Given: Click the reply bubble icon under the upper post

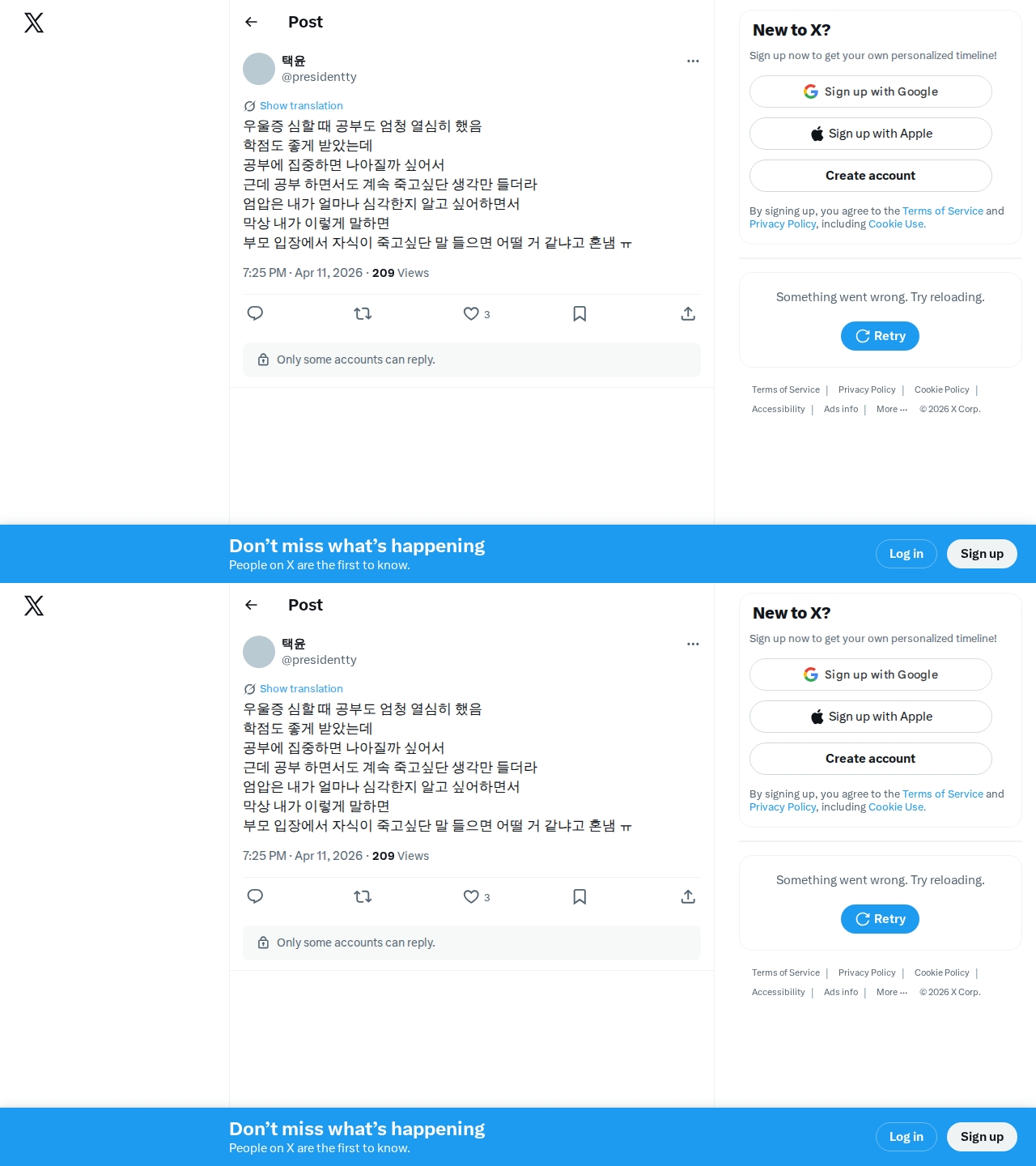Looking at the screenshot, I should click(255, 313).
